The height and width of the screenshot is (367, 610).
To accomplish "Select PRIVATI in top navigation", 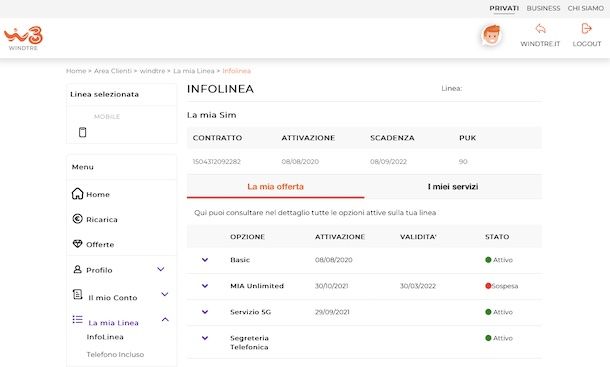I will pos(504,8).
